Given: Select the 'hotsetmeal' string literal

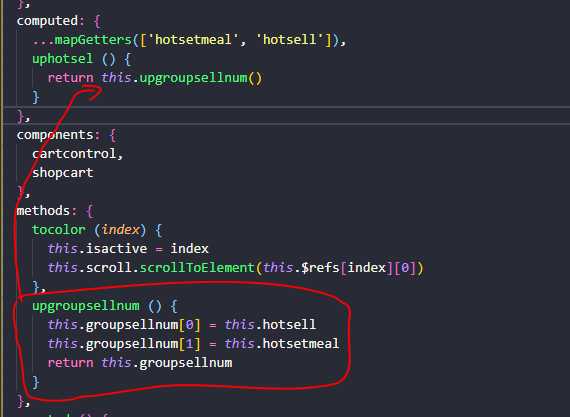Looking at the screenshot, I should 193,40.
